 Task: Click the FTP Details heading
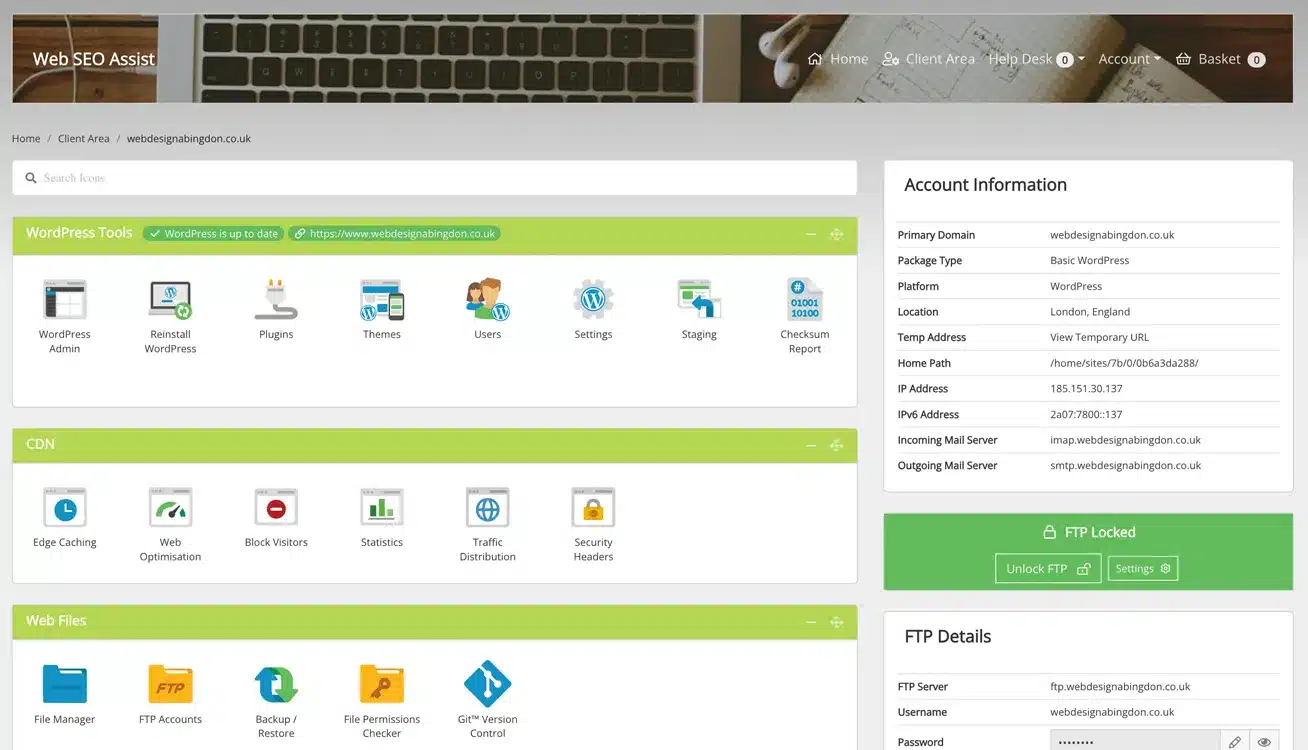[x=947, y=637]
